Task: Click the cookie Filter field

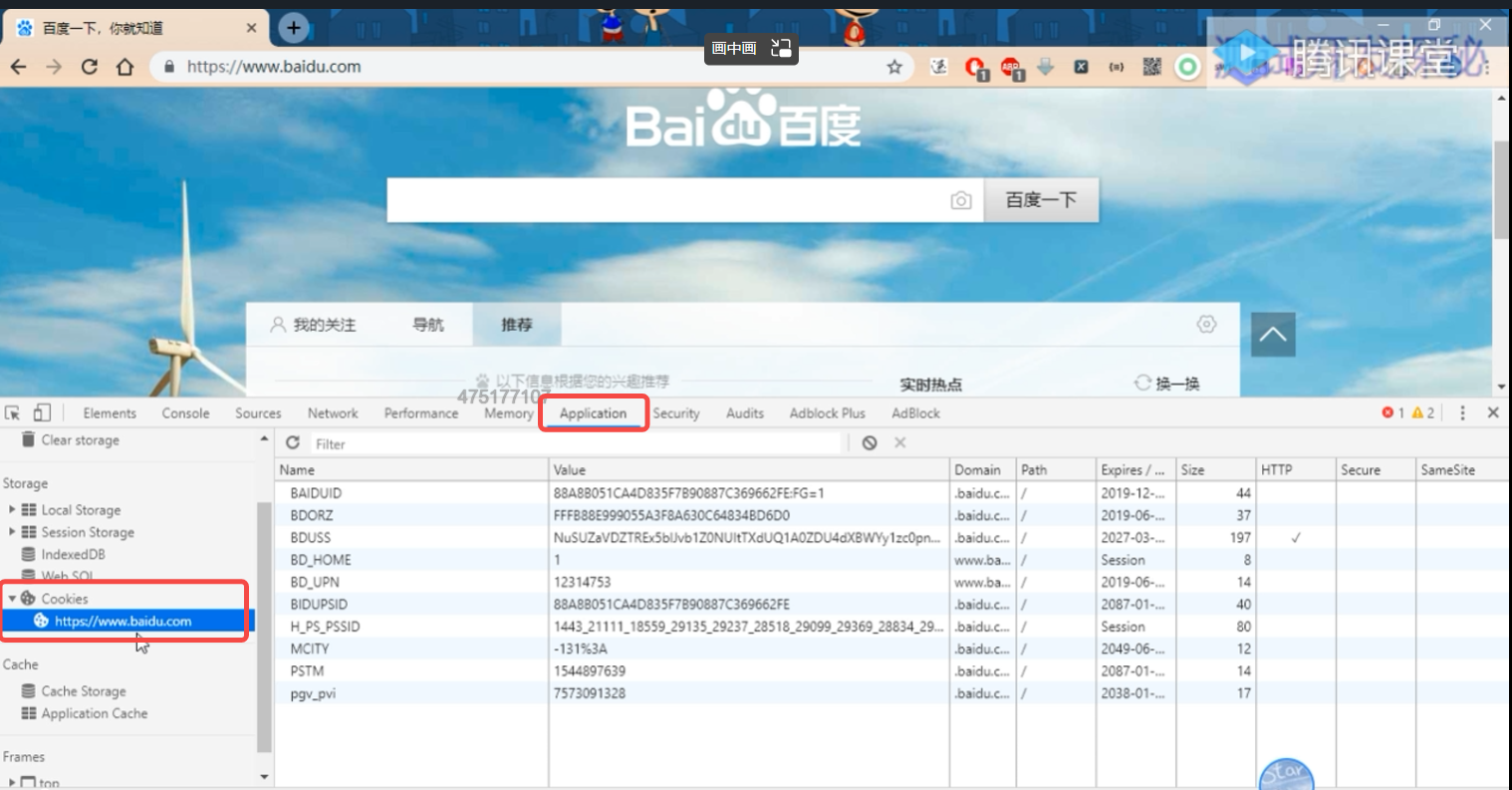Action: tap(578, 443)
